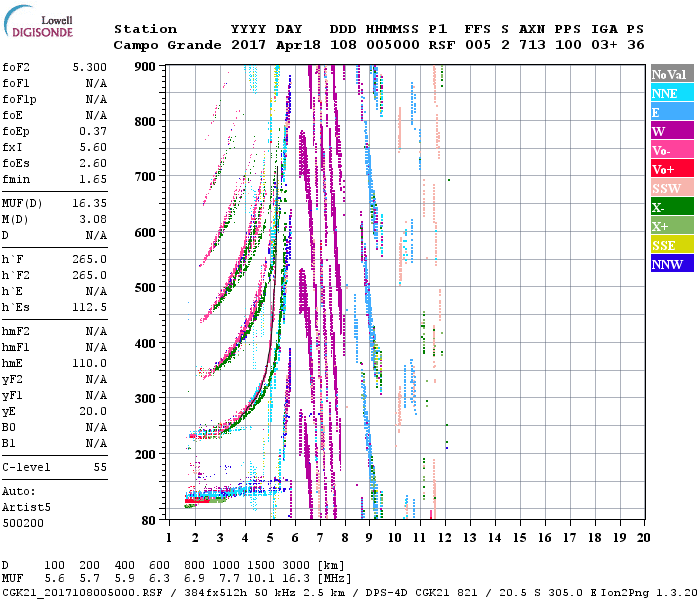Click the 20 MHz frequency axis label
The height and width of the screenshot is (600, 700).
643,538
